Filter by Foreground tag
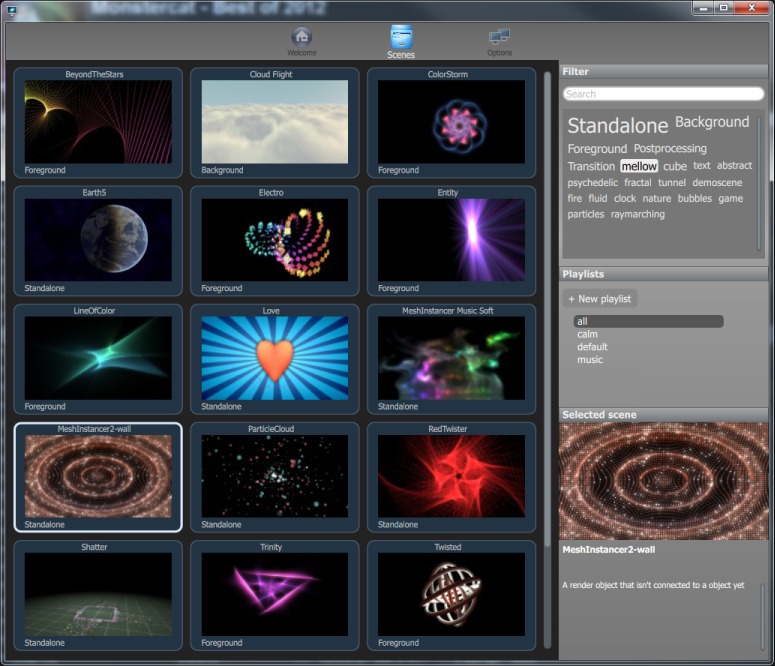The width and height of the screenshot is (775, 666). tap(597, 149)
